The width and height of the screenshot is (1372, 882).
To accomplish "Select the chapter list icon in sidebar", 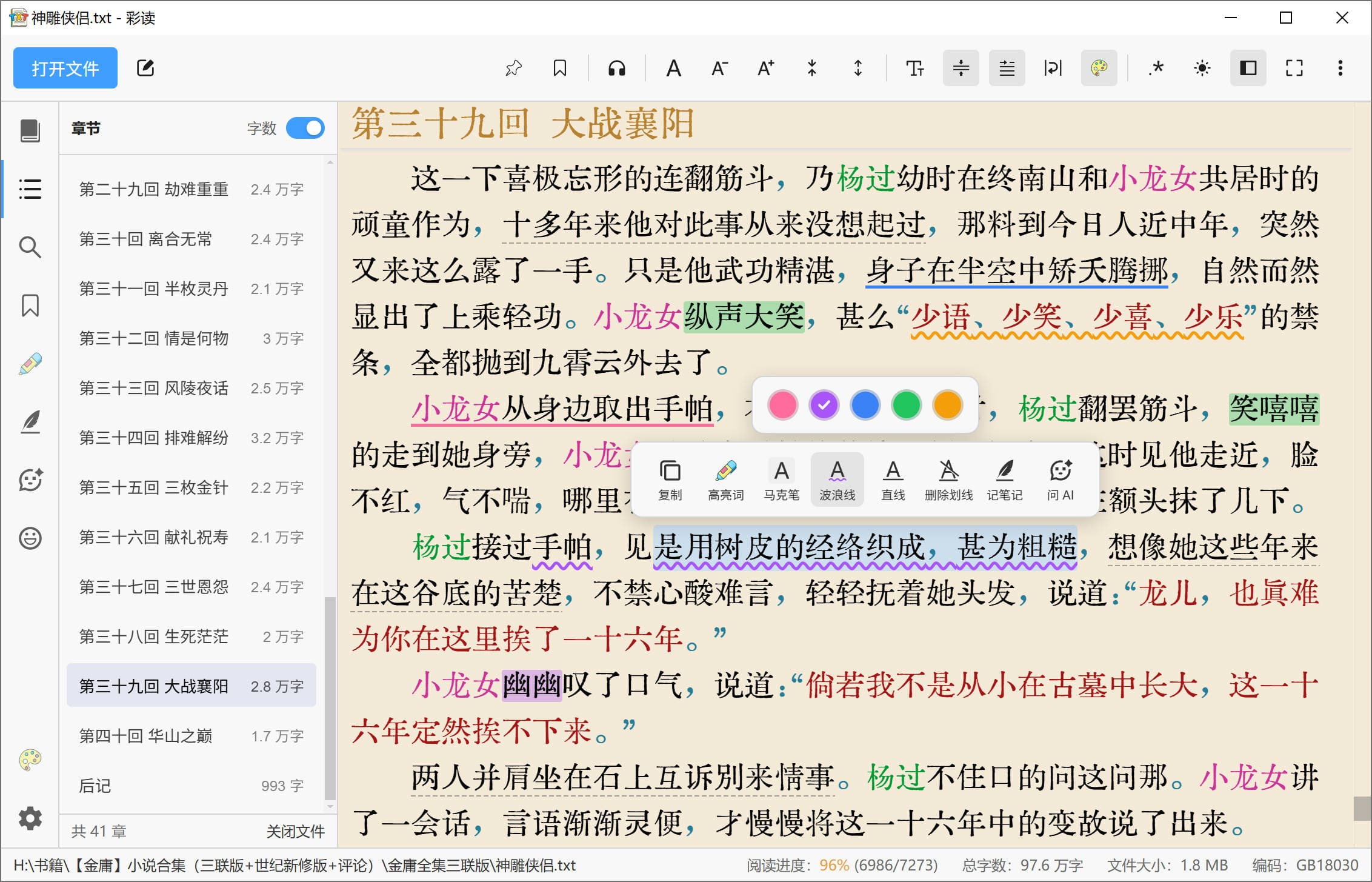I will 30,189.
